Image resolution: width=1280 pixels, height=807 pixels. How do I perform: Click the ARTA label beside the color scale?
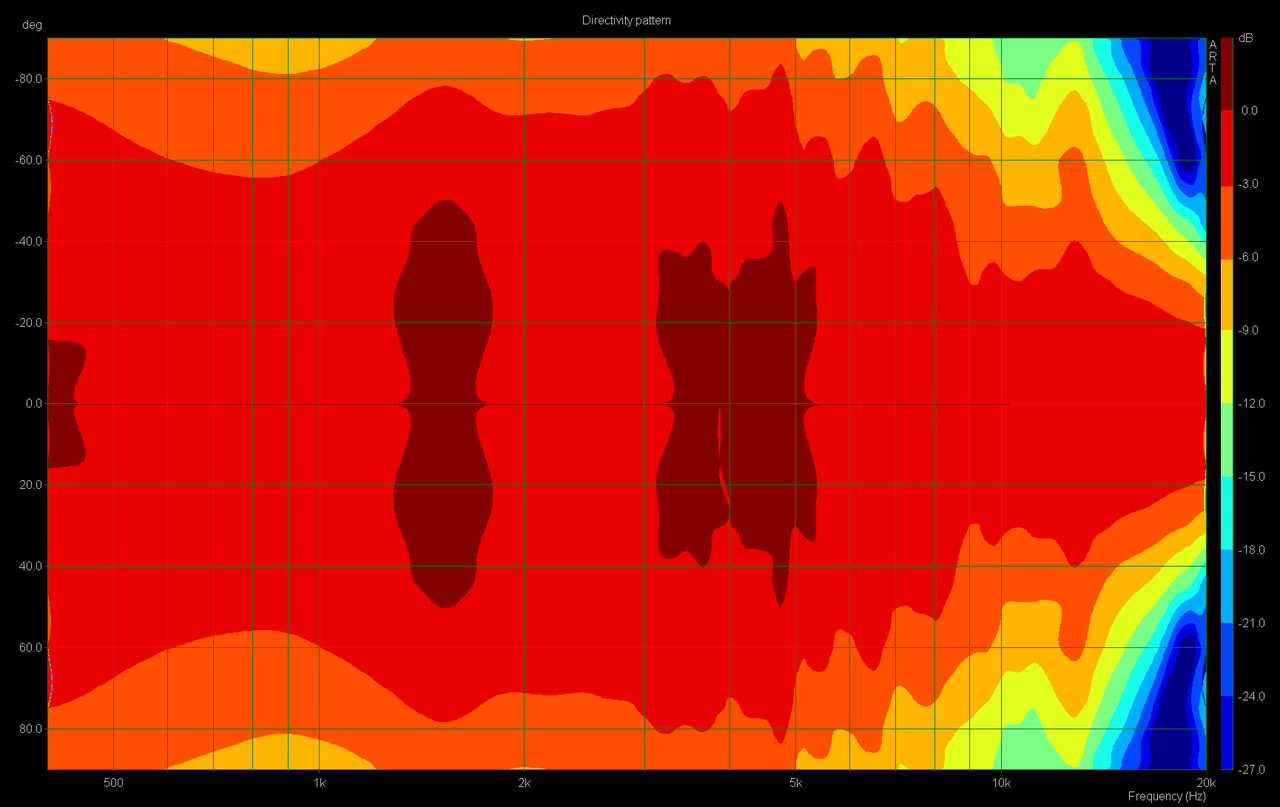pos(1213,62)
